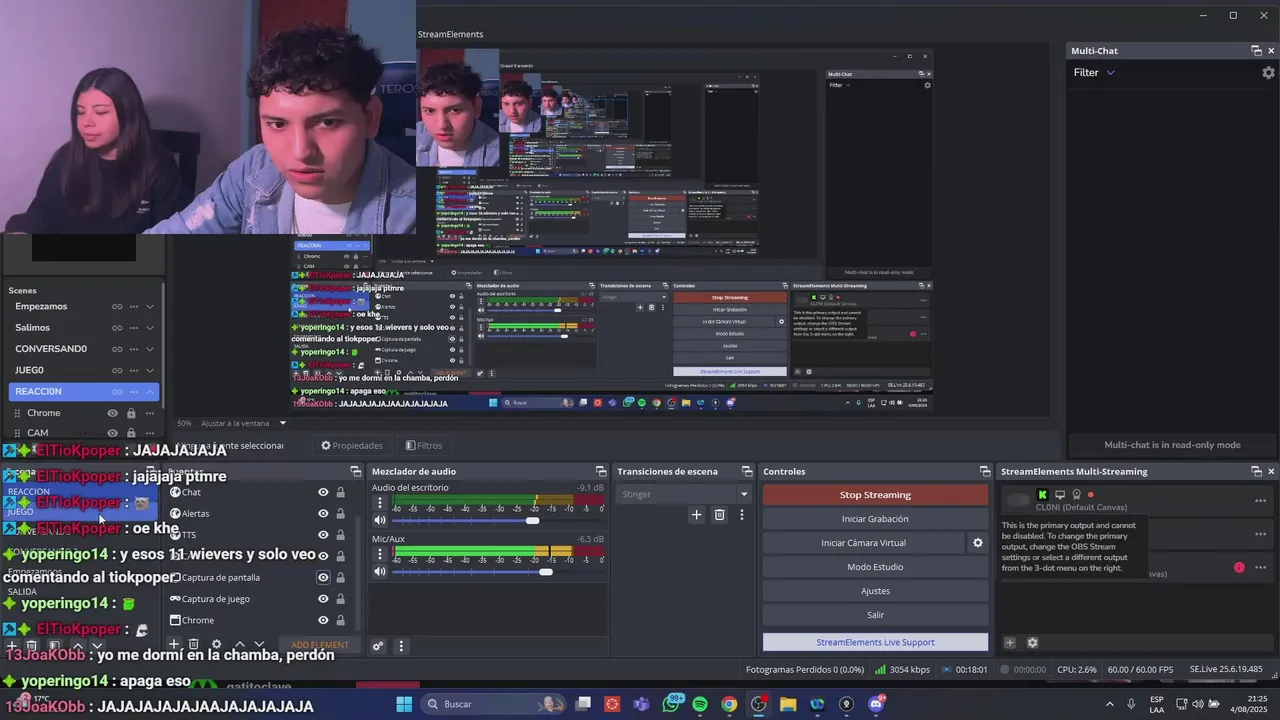Click Iniciar Grabación button
Screen dimensions: 1280x720
875,519
